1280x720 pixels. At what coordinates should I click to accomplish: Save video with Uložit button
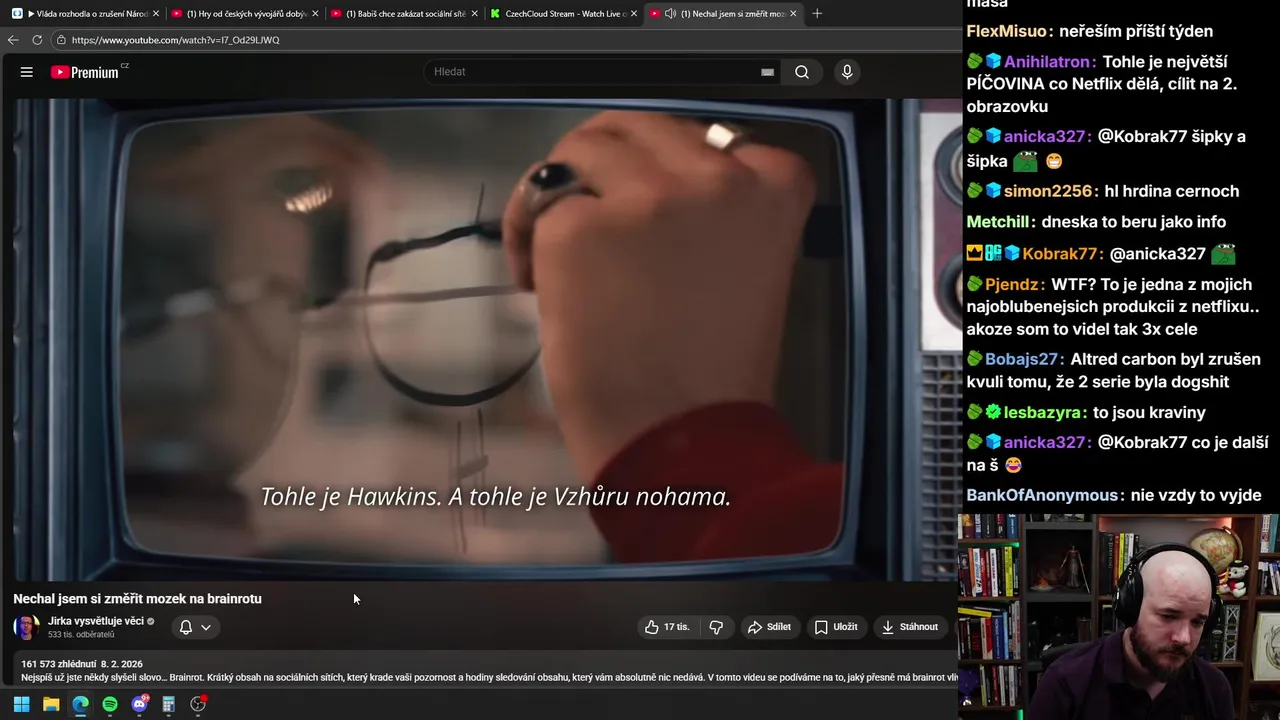836,627
